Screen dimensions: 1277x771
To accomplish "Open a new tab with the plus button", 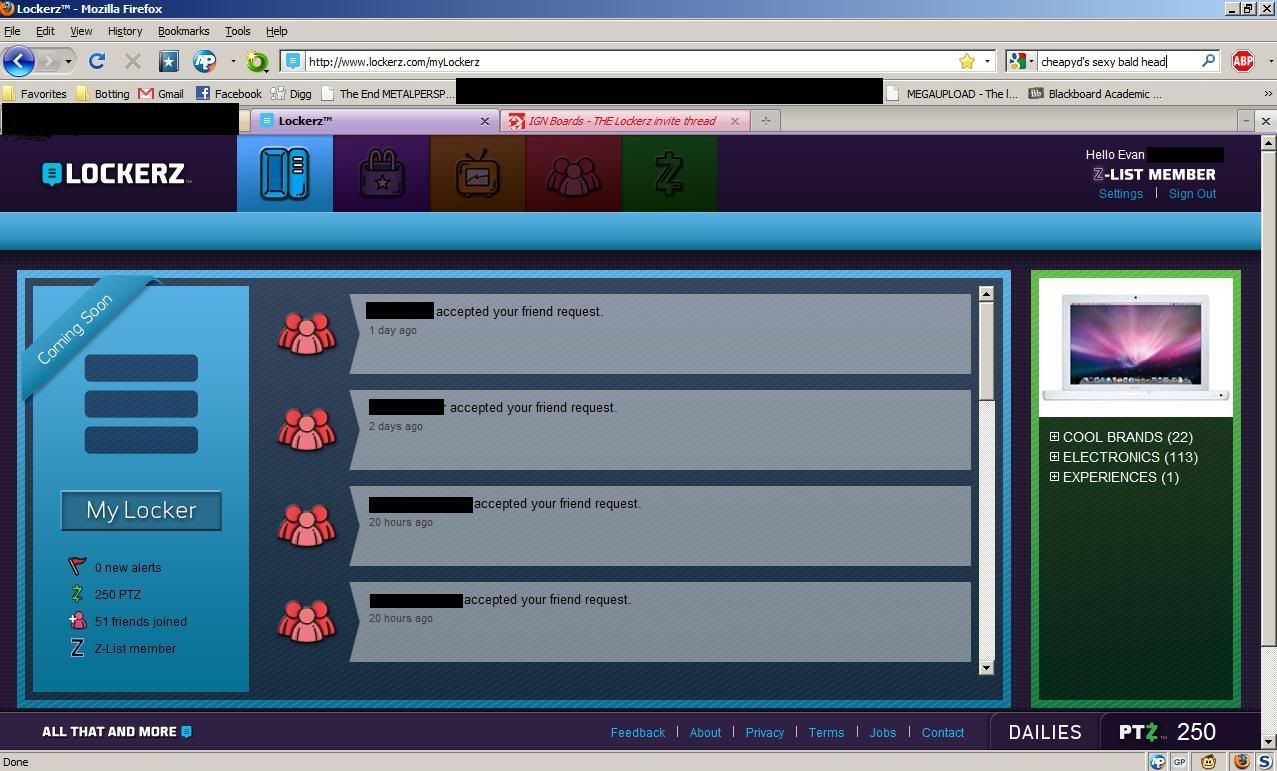I will point(766,121).
